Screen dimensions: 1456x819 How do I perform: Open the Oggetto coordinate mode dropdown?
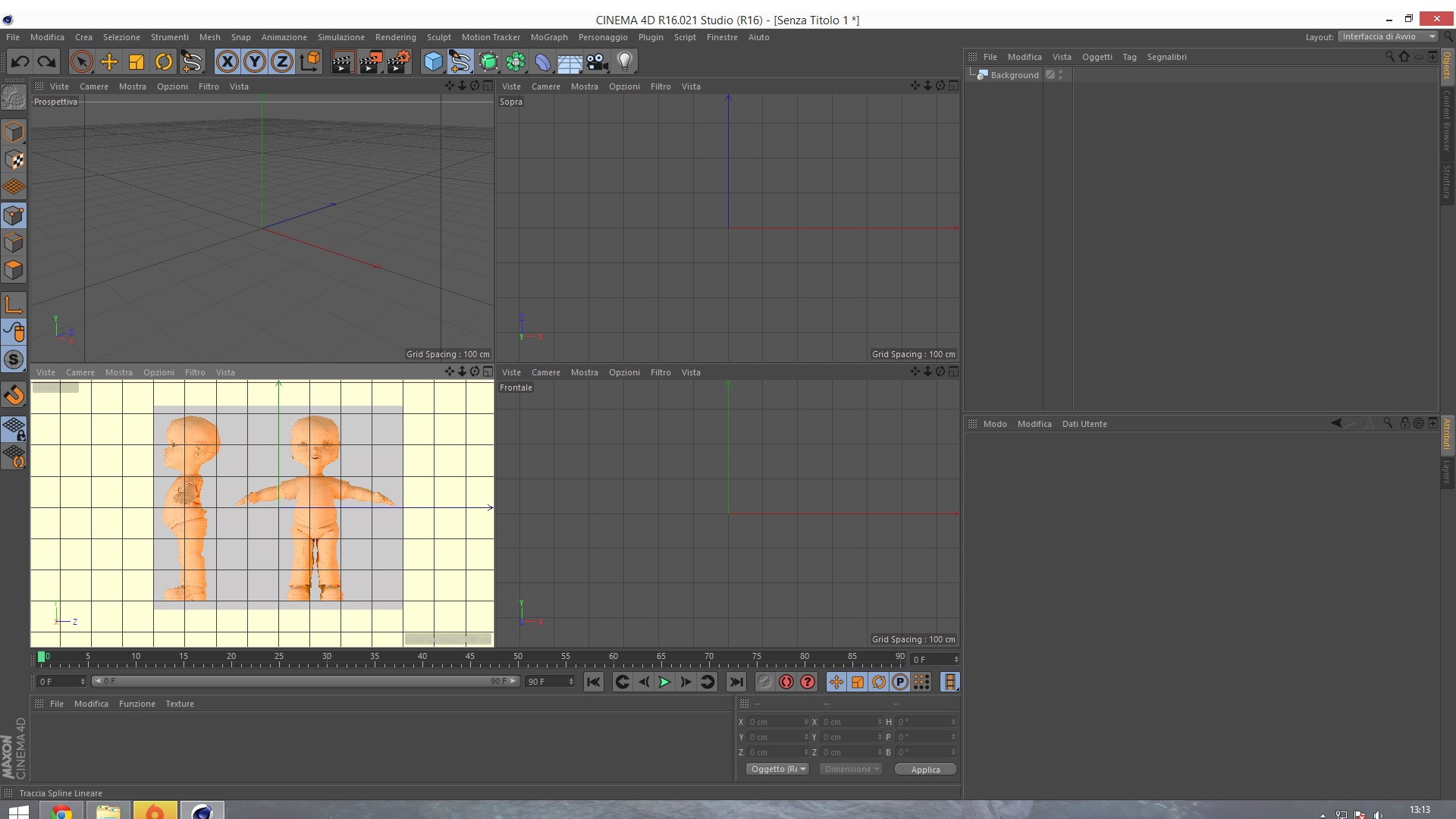(777, 769)
